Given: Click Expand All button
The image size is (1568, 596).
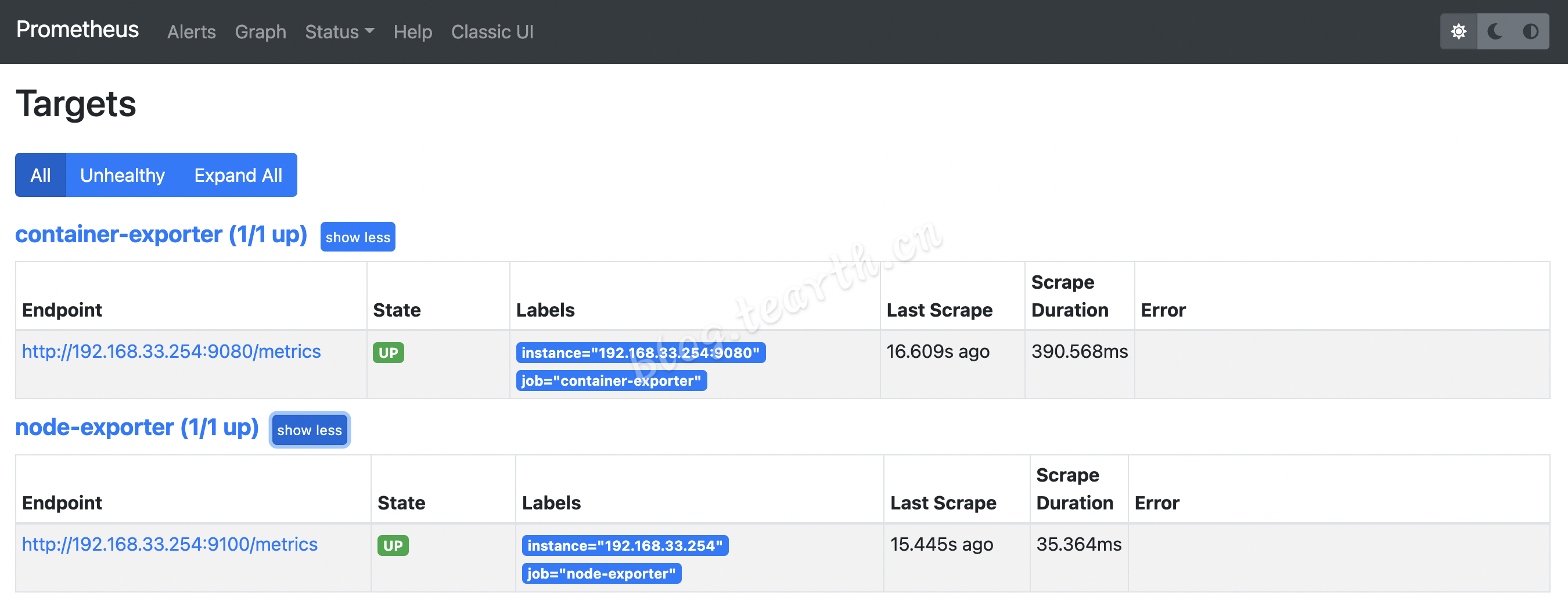Looking at the screenshot, I should 238,175.
